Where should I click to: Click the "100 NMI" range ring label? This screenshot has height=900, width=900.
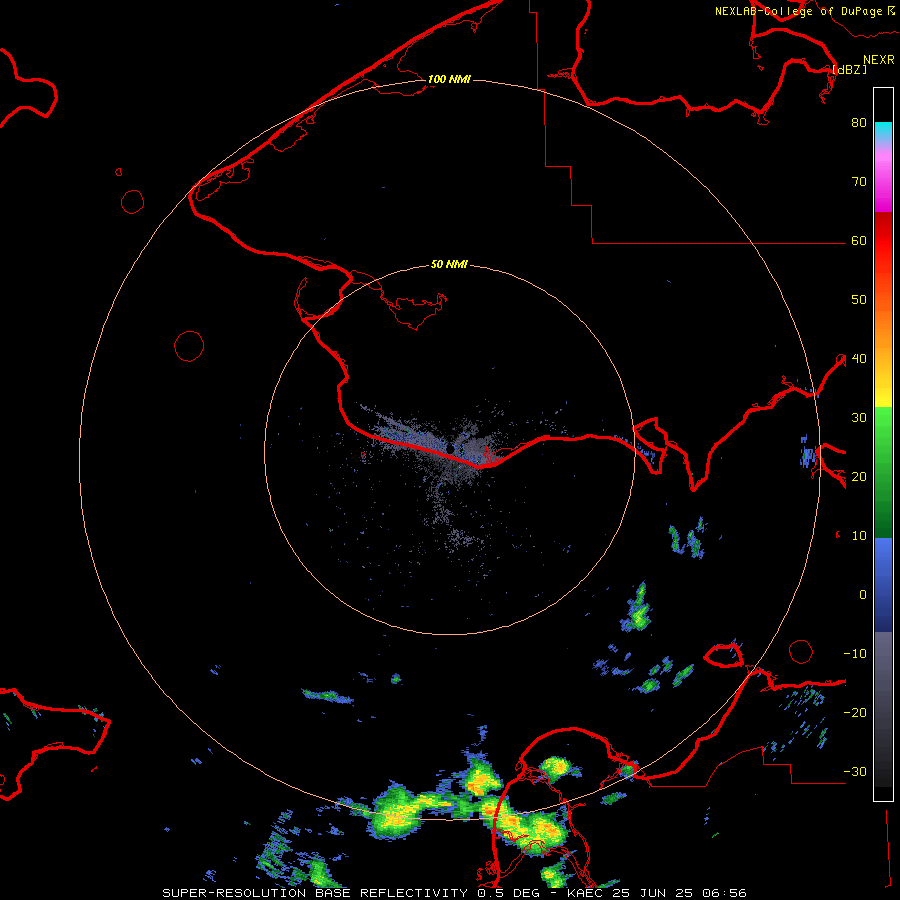449,79
